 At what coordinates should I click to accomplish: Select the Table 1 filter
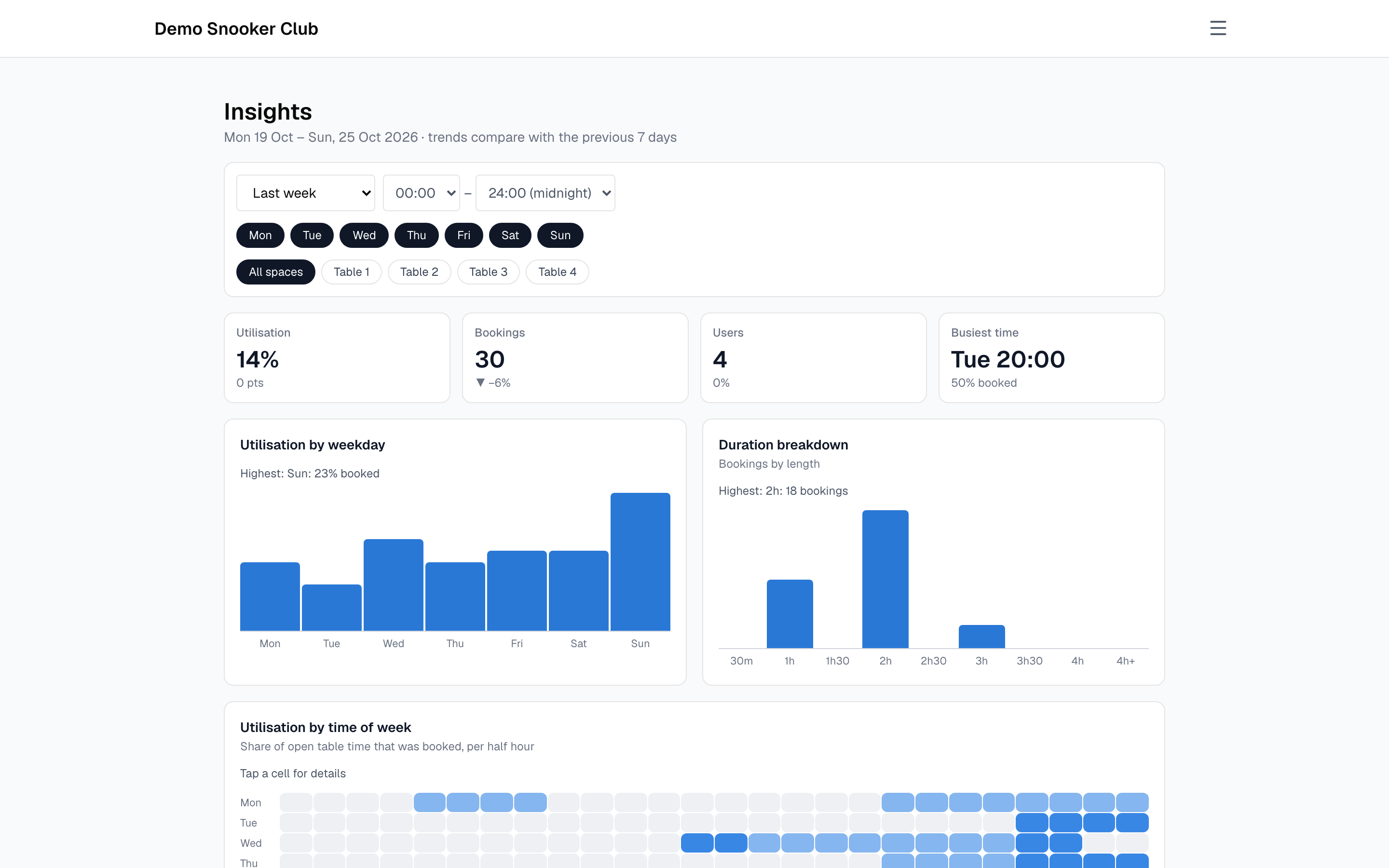[351, 272]
